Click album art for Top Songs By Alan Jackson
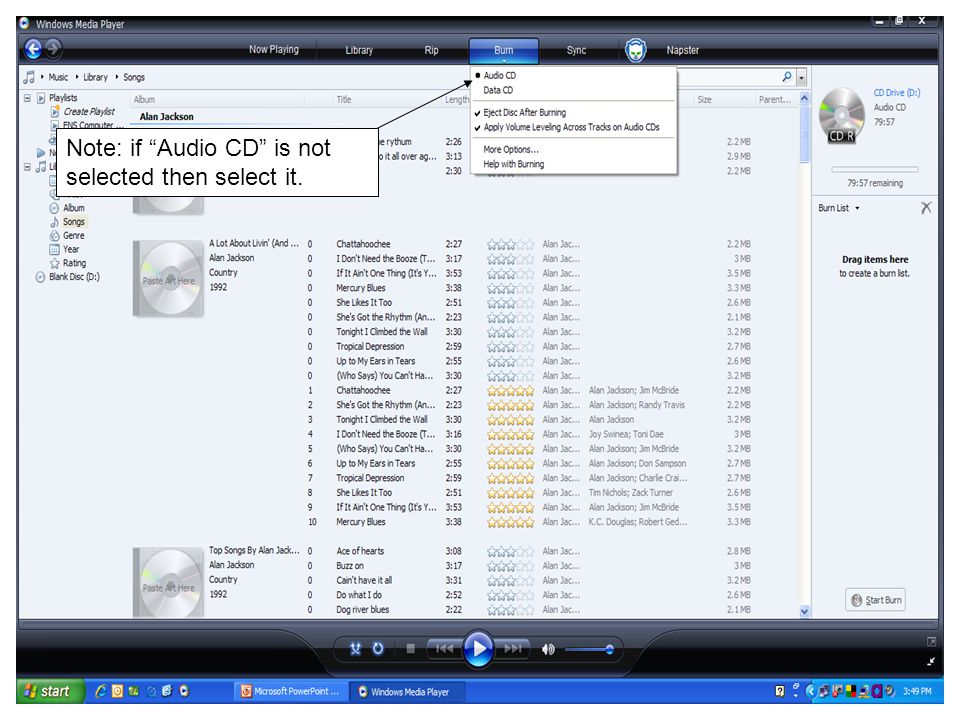 tap(168, 582)
